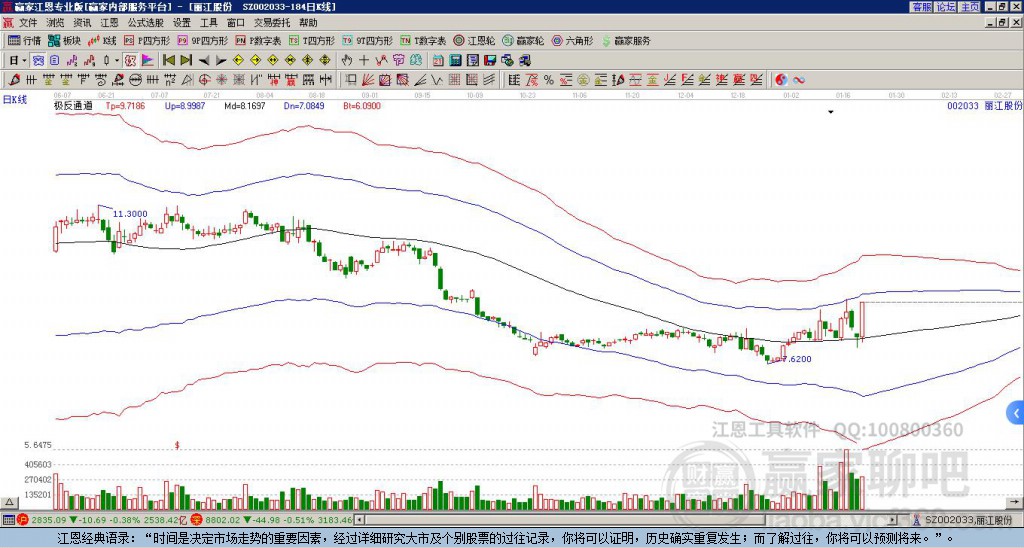This screenshot has width=1024, height=548.
Task: Open the P四方形 tool
Action: [x=147, y=40]
